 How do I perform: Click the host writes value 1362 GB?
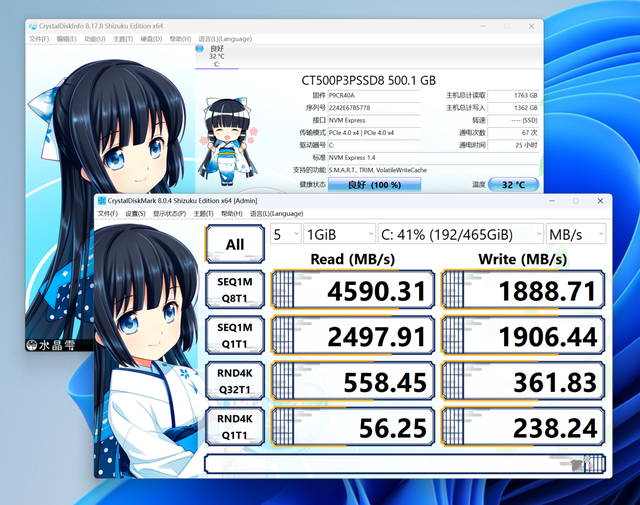[513, 108]
